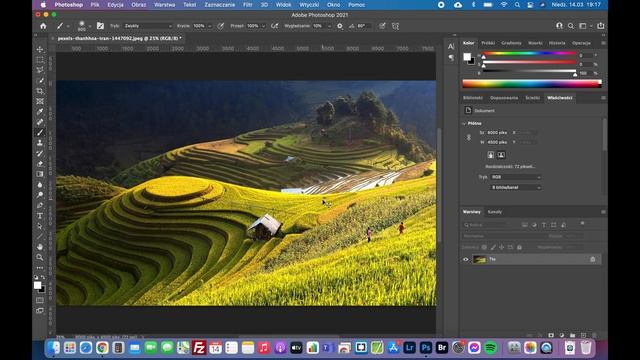Viewport: 640px width, 360px height.
Task: Select the Pen tool
Action: tap(40, 205)
